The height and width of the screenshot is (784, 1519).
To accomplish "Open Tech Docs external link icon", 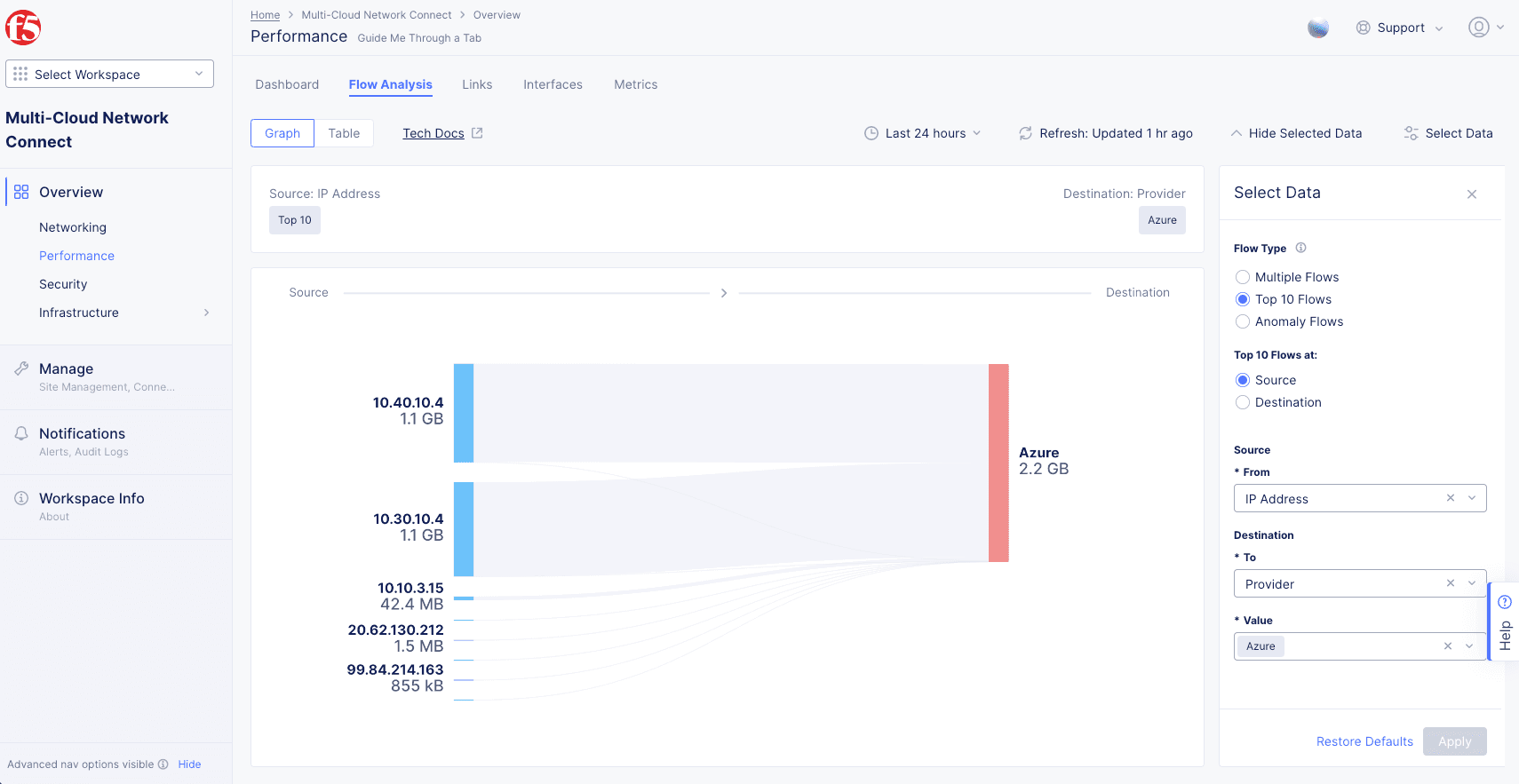I will (477, 133).
